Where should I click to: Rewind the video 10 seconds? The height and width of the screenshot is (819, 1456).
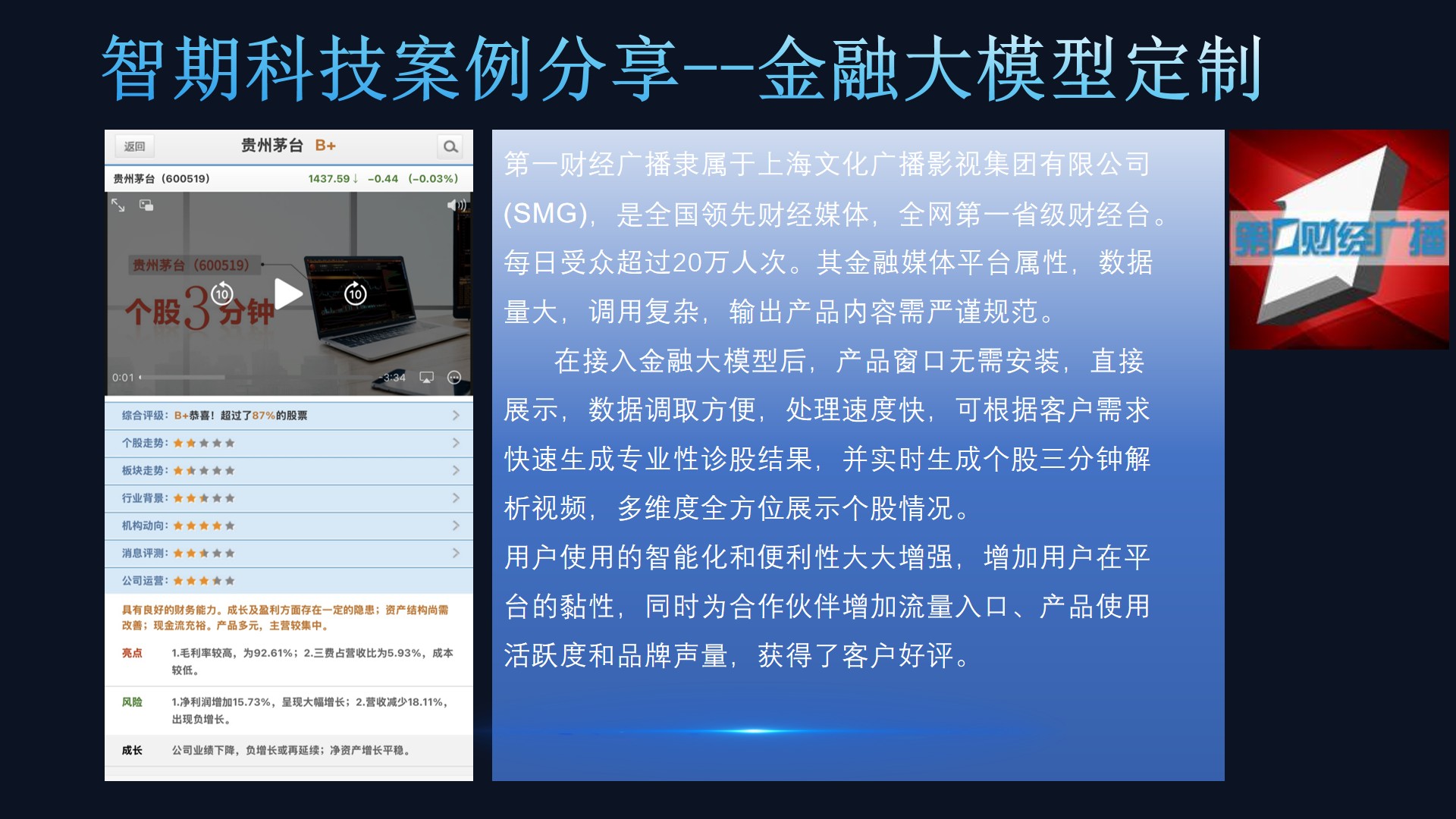(x=221, y=293)
